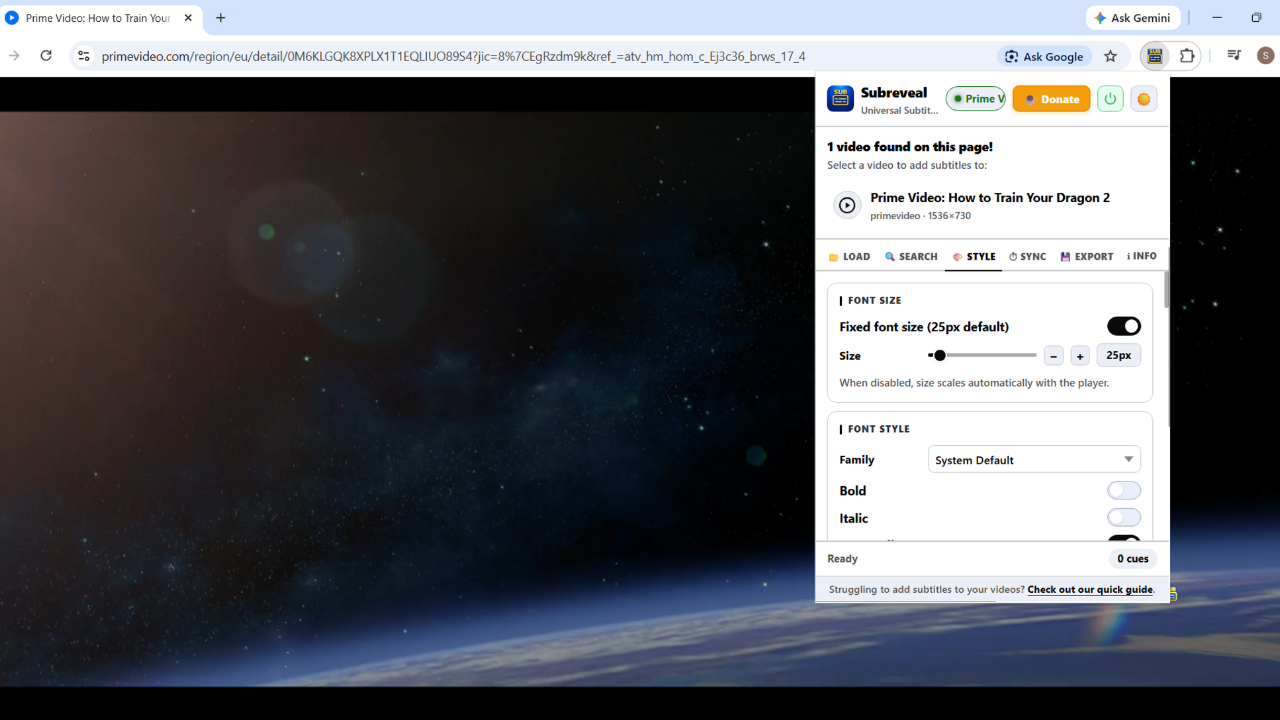This screenshot has height=720, width=1280.
Task: Switch to the LOAD tab
Action: (x=849, y=257)
